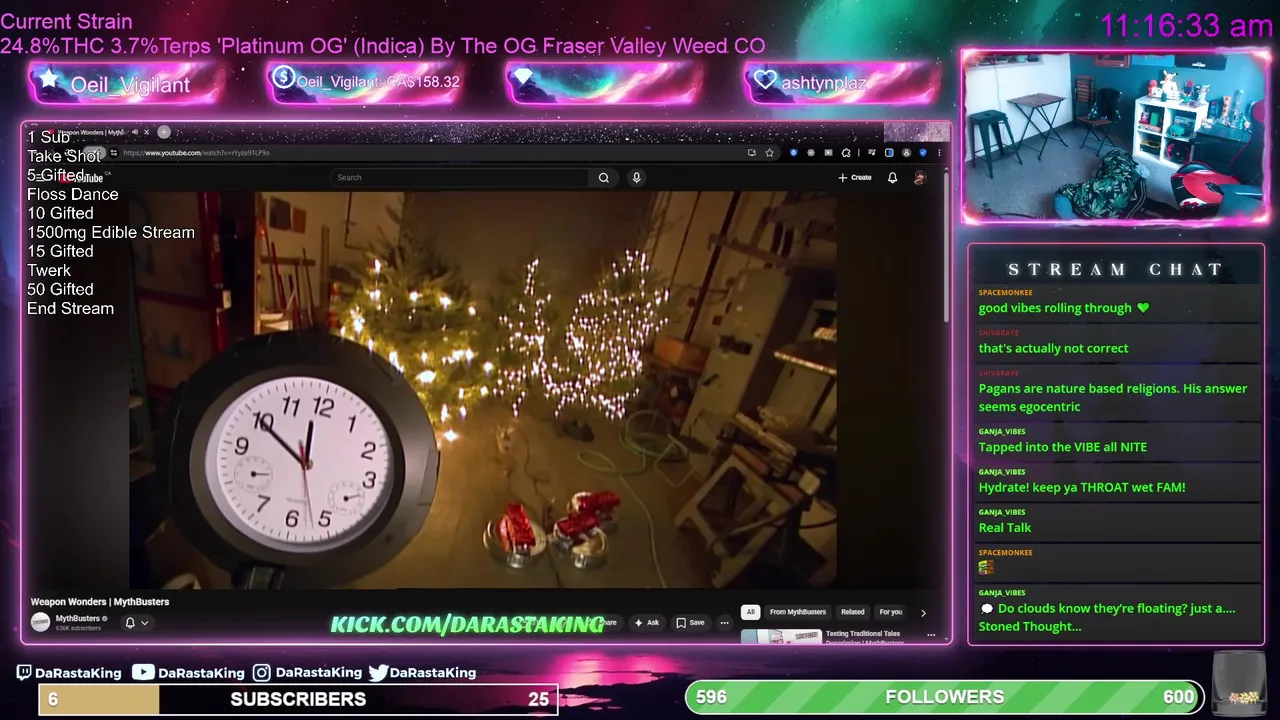Click the video player showing the clock
Image resolution: width=1280 pixels, height=720 pixels.
click(483, 390)
